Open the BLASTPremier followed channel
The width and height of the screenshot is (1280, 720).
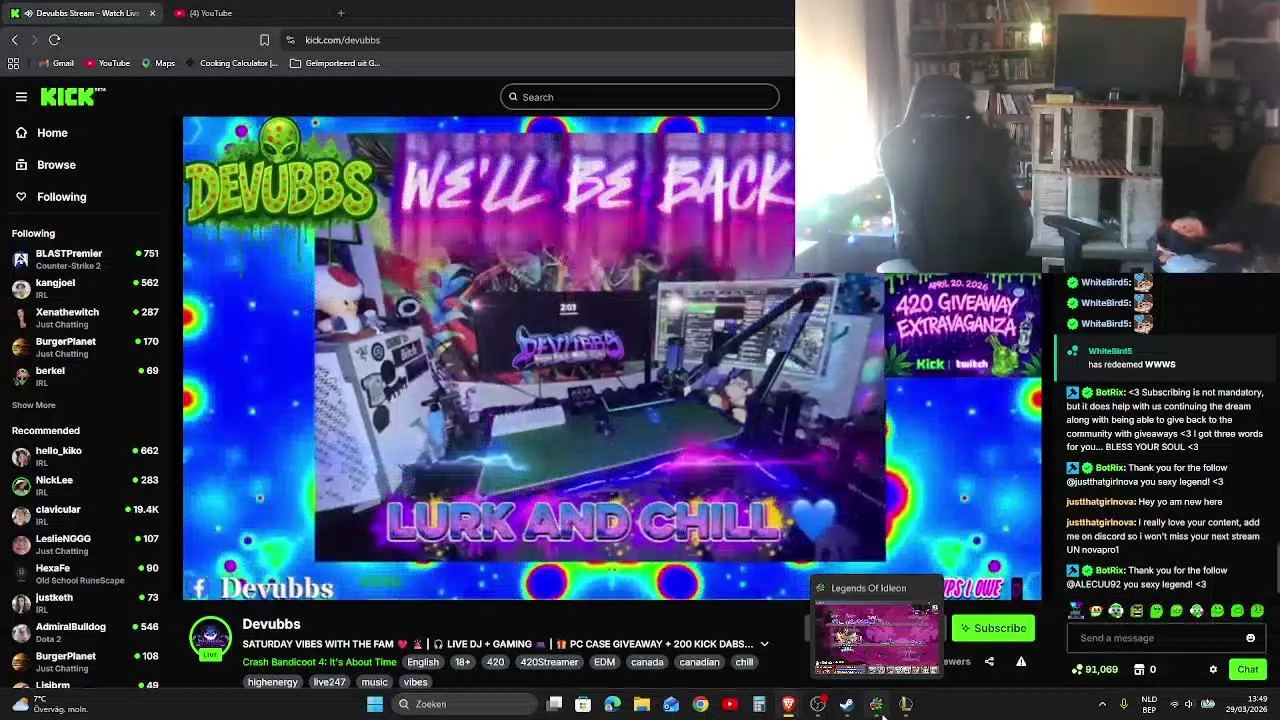[85, 259]
